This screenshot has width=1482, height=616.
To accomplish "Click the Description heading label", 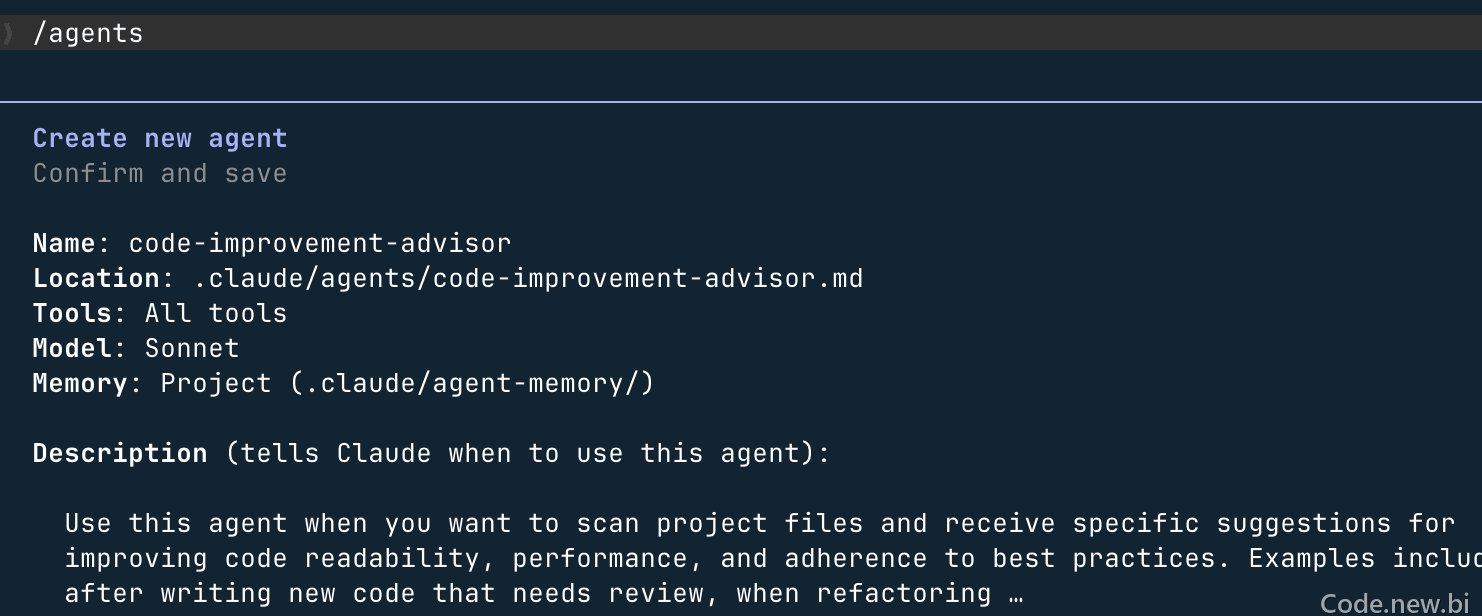I will pos(120,453).
